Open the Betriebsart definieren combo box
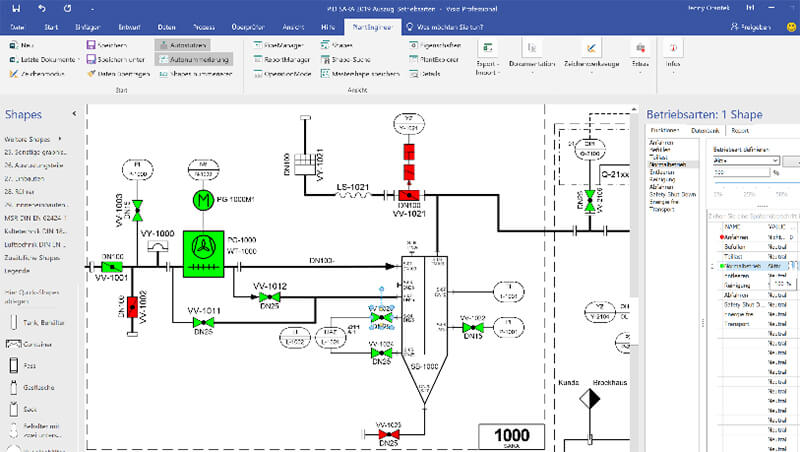The image size is (800, 452). point(746,160)
